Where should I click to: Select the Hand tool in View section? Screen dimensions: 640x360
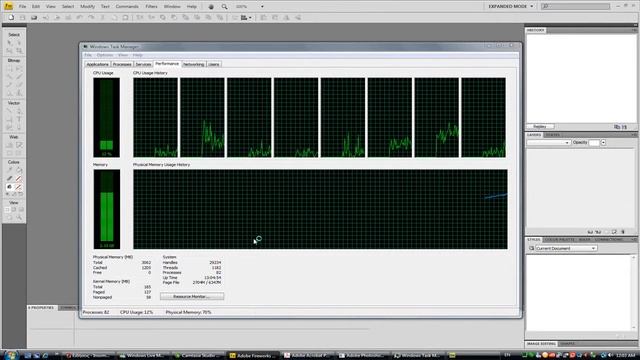[x=9, y=218]
